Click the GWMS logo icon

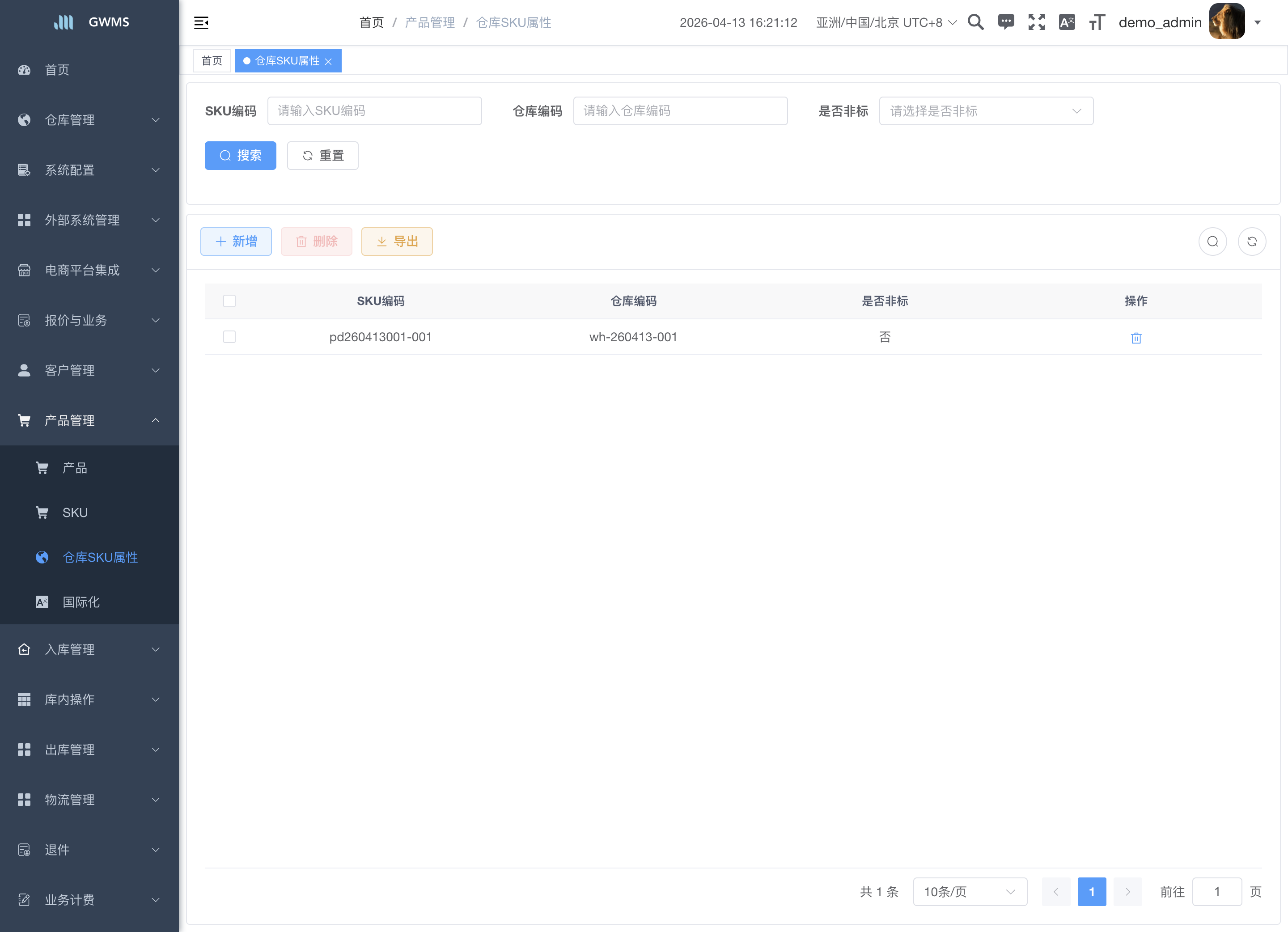64,22
